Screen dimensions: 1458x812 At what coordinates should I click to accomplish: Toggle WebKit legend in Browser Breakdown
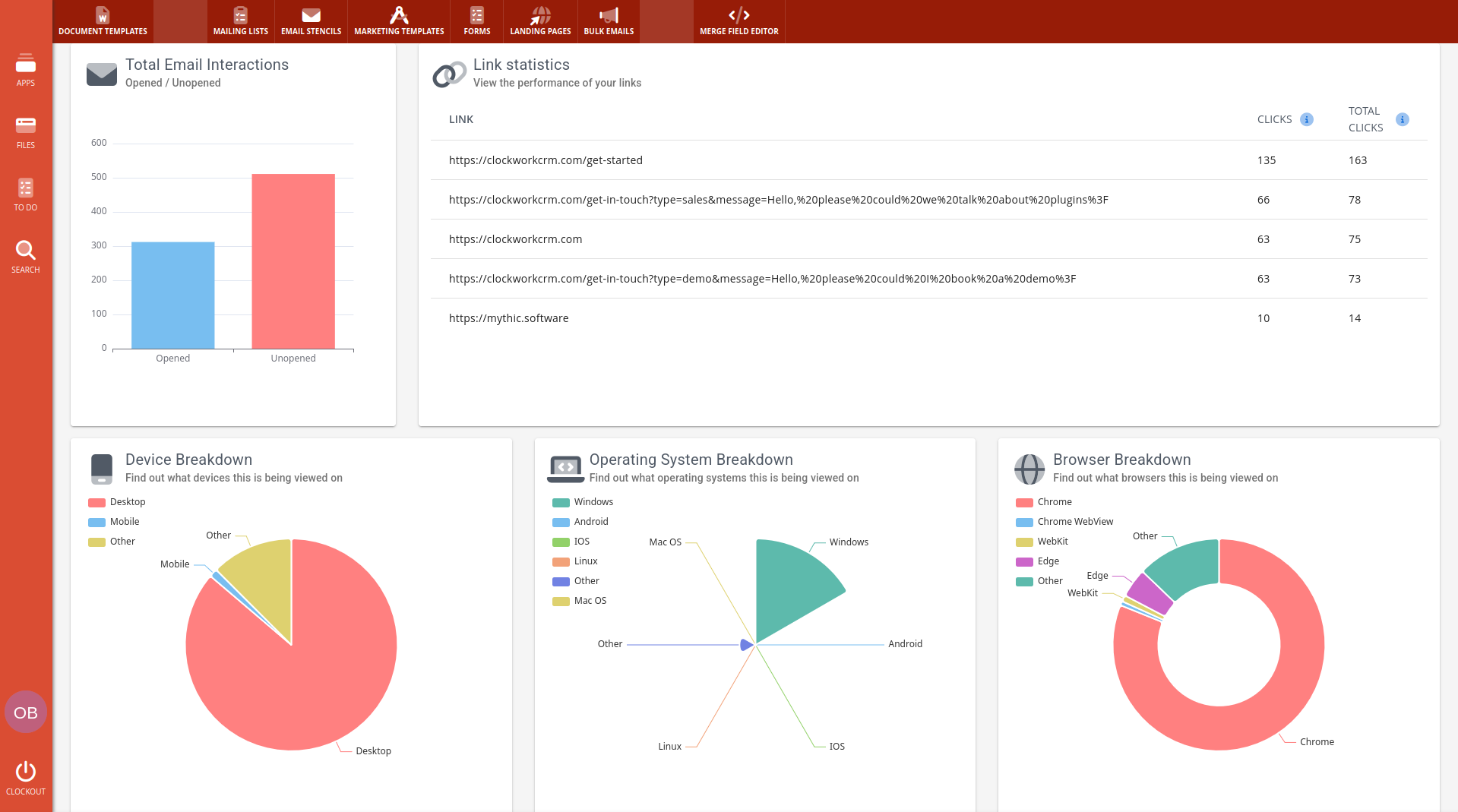coord(1042,542)
